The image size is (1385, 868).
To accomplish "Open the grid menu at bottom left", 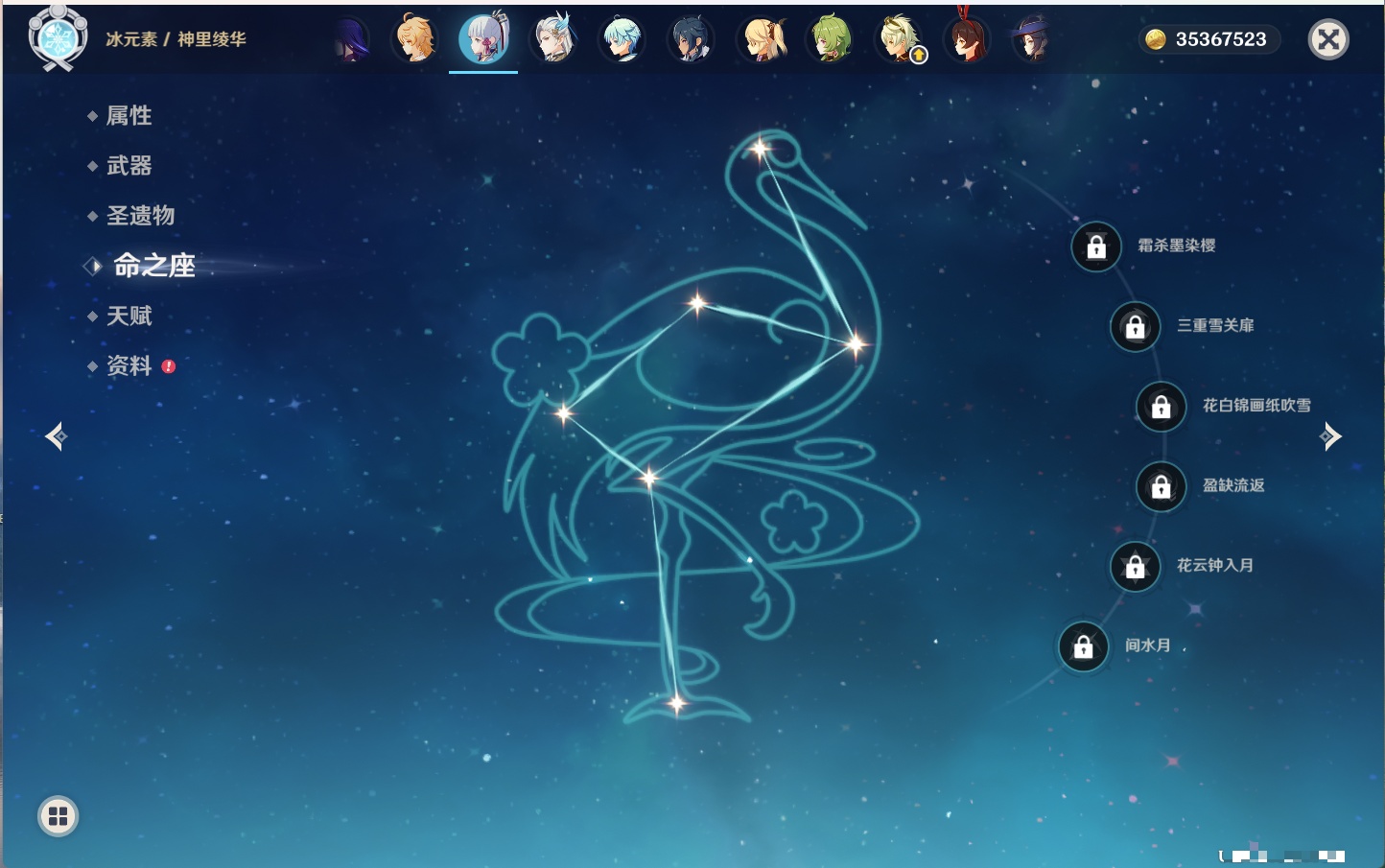I will tap(58, 816).
